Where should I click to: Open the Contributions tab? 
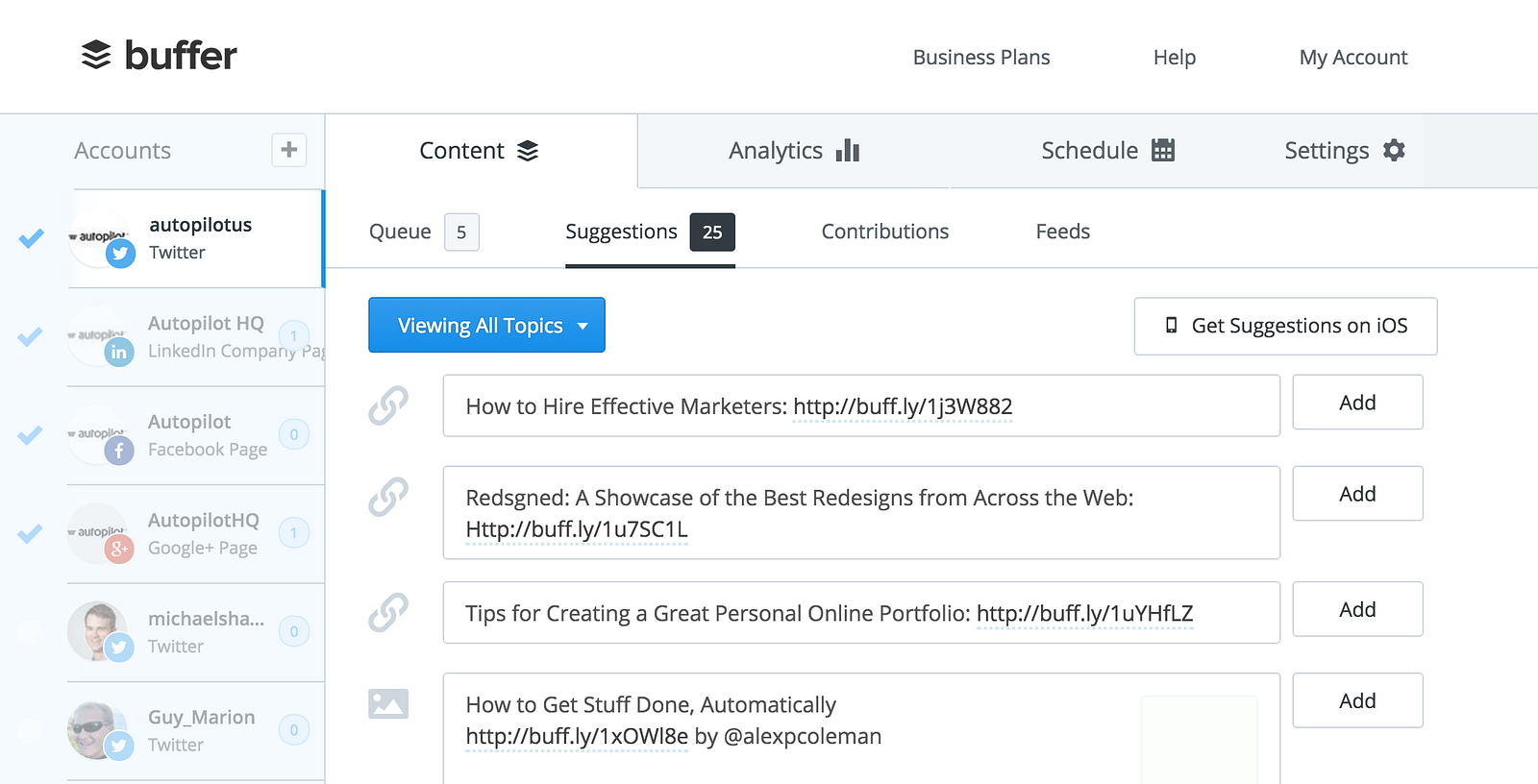click(884, 232)
